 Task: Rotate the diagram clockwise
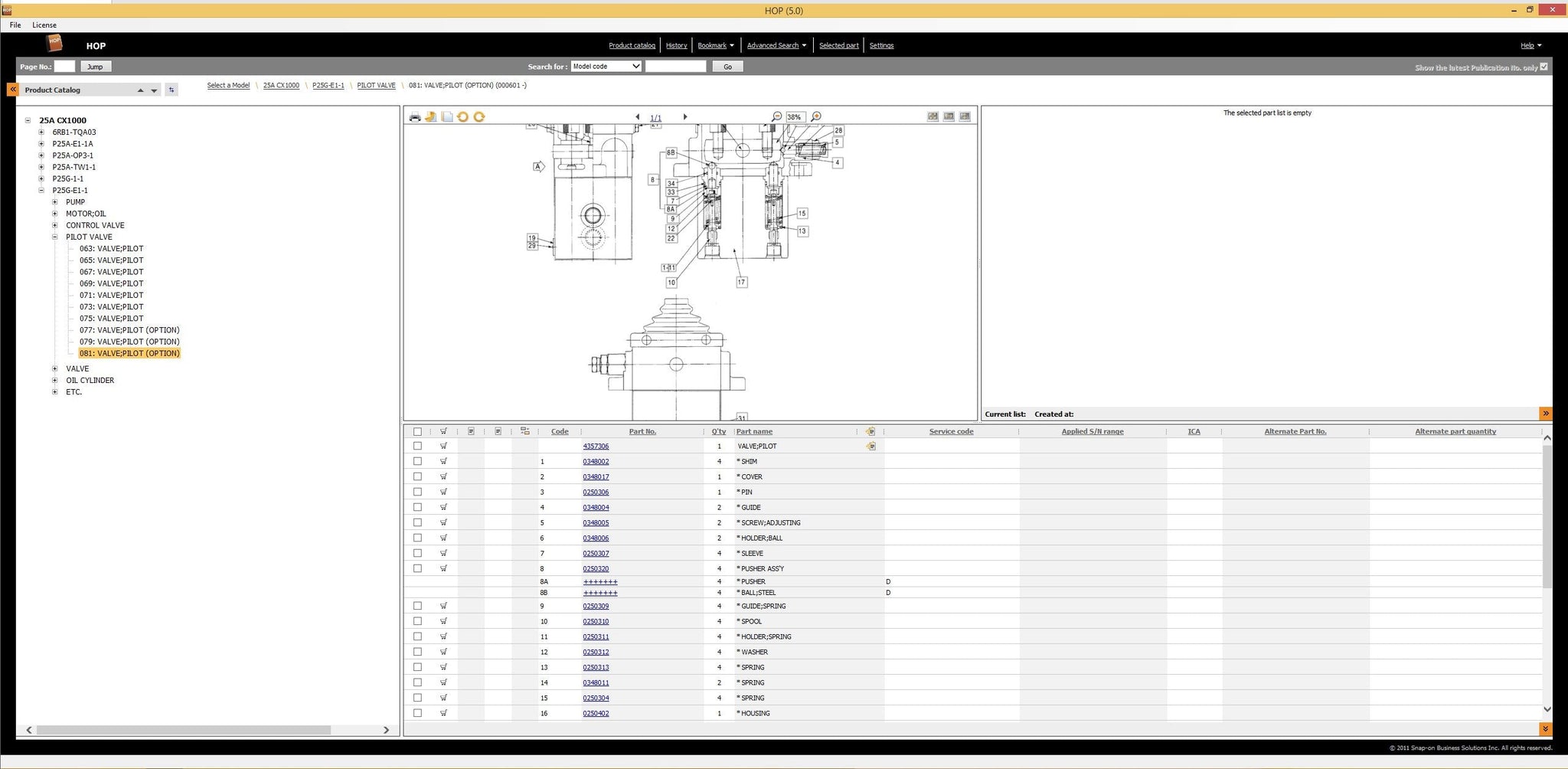point(479,117)
